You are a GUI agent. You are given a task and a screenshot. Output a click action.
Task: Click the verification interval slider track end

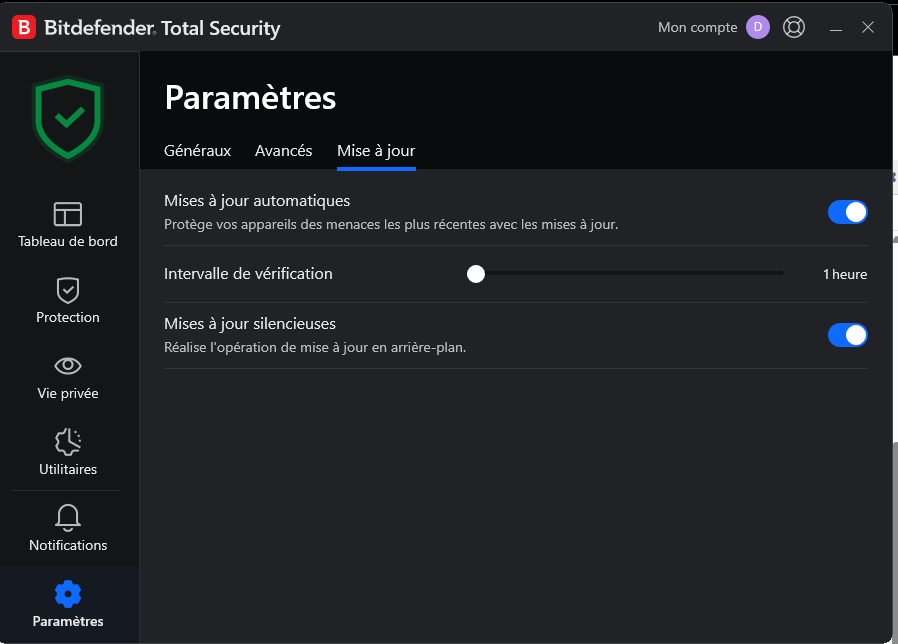[780, 273]
